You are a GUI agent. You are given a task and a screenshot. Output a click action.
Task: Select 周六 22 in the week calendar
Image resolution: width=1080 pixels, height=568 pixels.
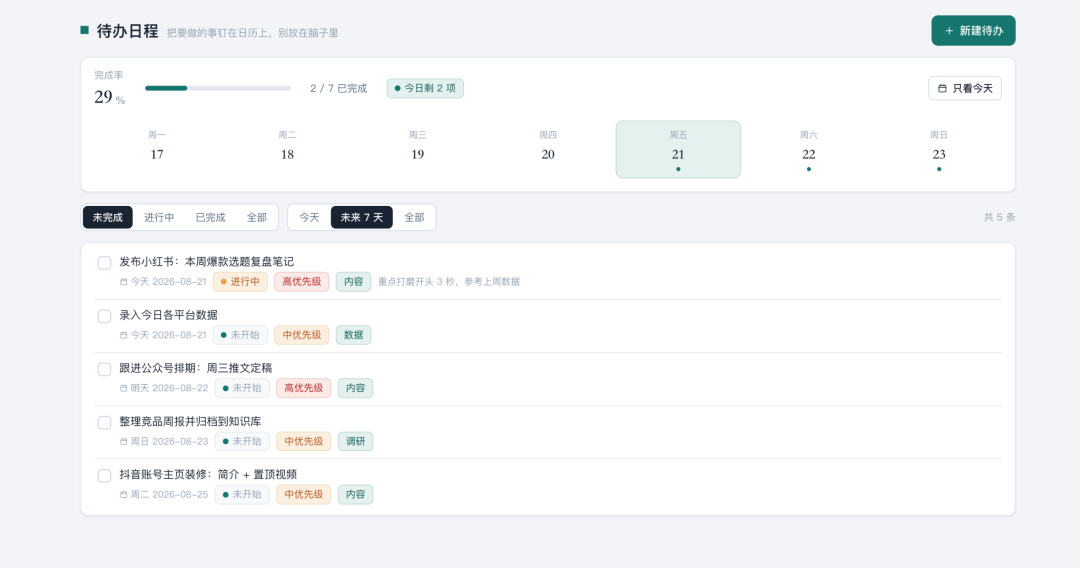coord(809,149)
